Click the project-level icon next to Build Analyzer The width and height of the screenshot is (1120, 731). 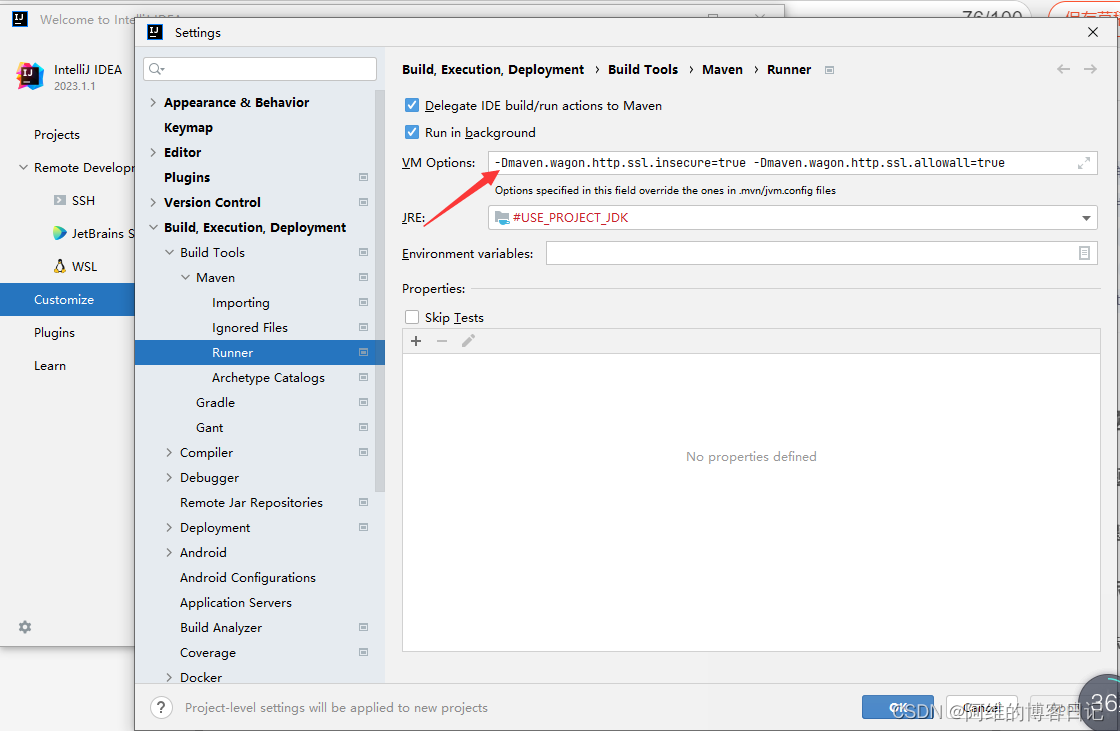coord(364,627)
